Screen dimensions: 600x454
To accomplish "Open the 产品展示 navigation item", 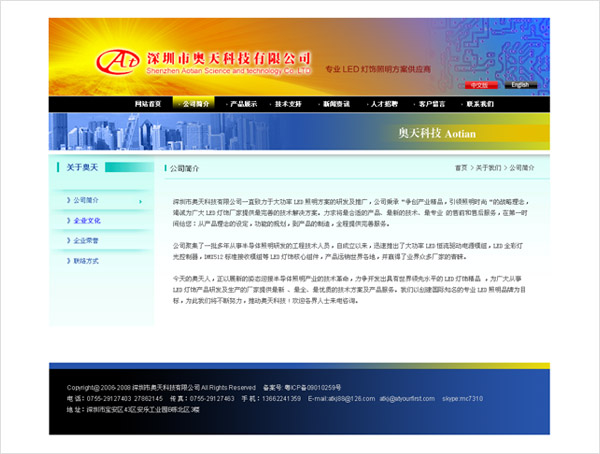I will [x=243, y=104].
